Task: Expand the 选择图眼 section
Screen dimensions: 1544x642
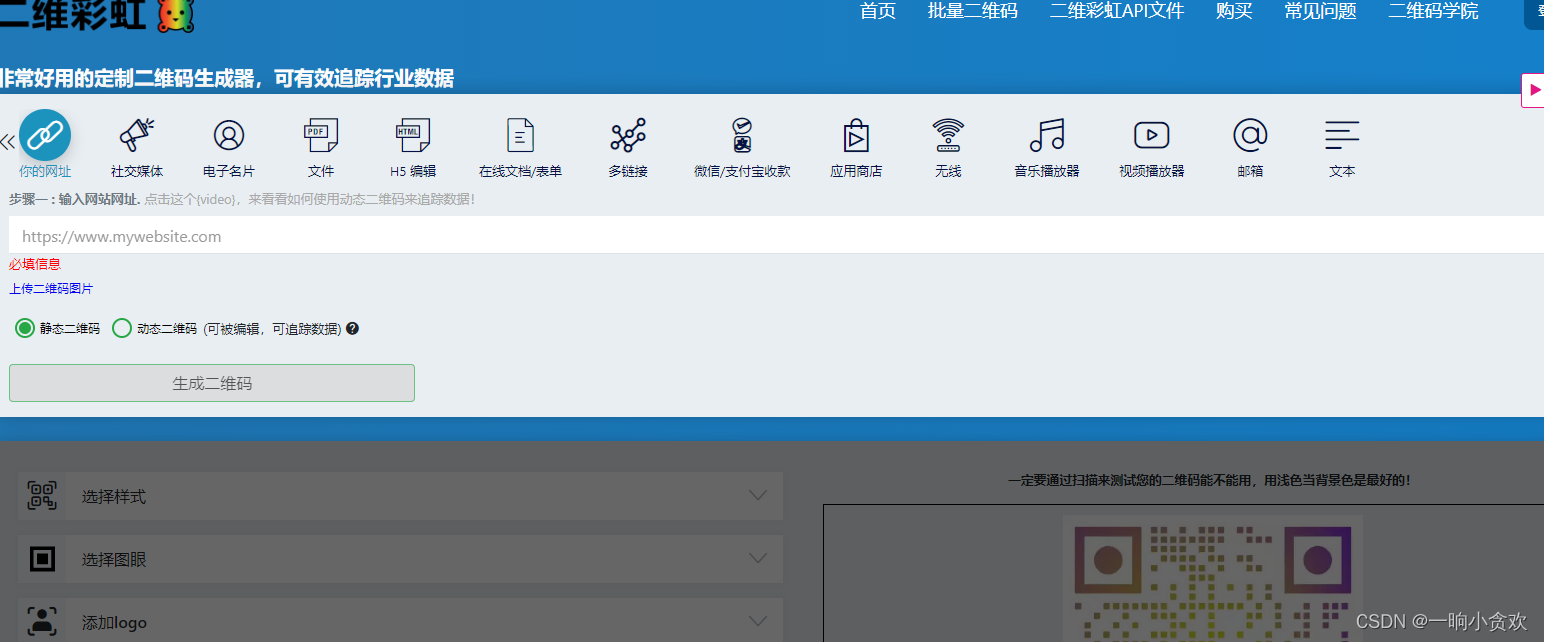Action: tap(400, 559)
